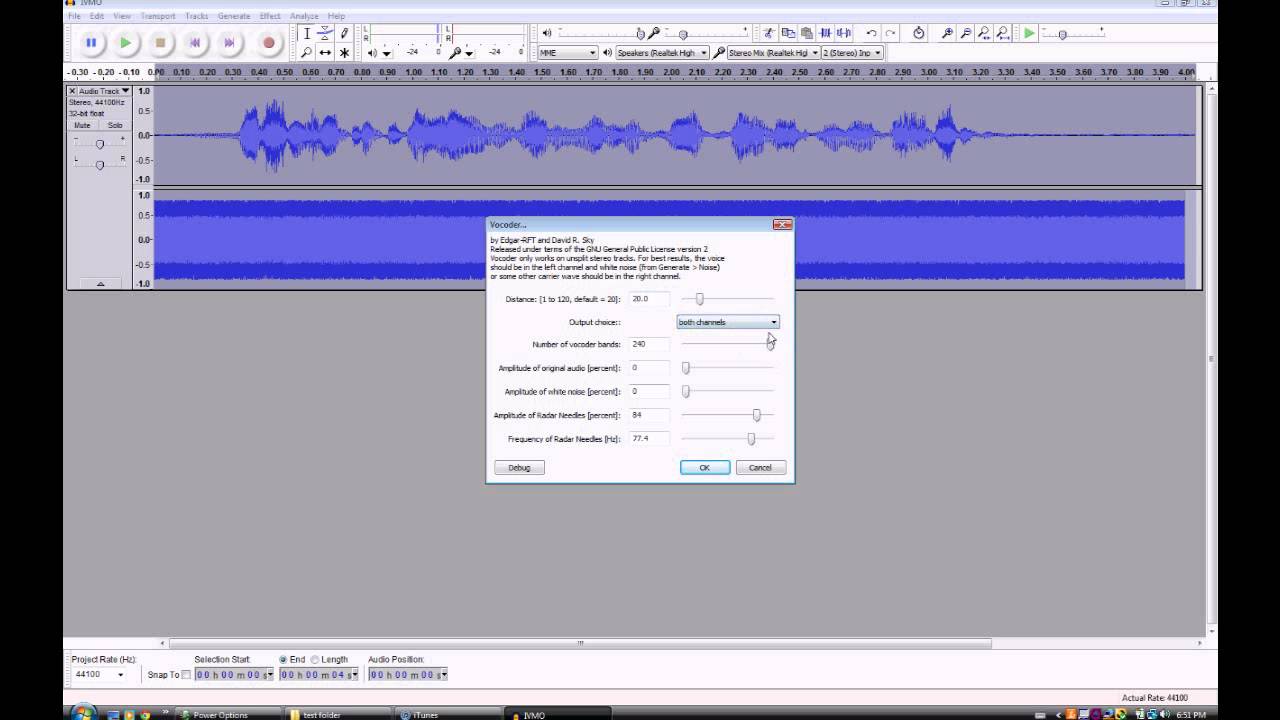Open the Tracks menu
The width and height of the screenshot is (1280, 720).
pos(197,16)
